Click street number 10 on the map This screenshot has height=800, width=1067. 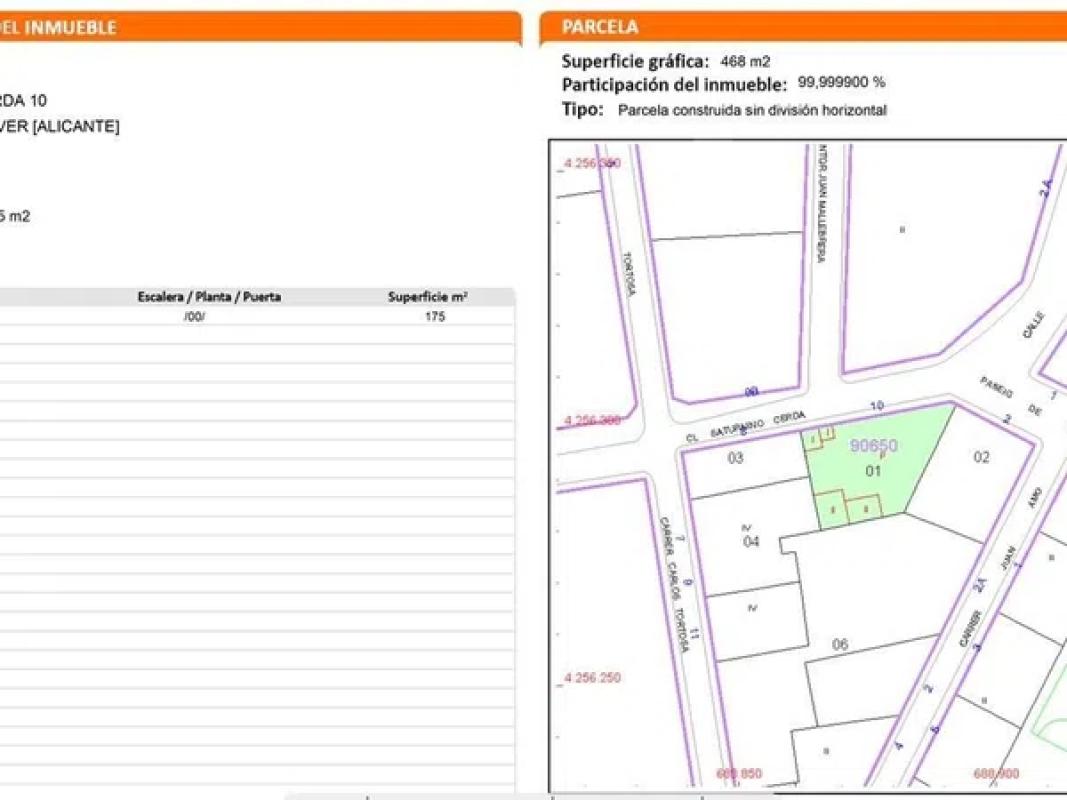pyautogui.click(x=877, y=405)
